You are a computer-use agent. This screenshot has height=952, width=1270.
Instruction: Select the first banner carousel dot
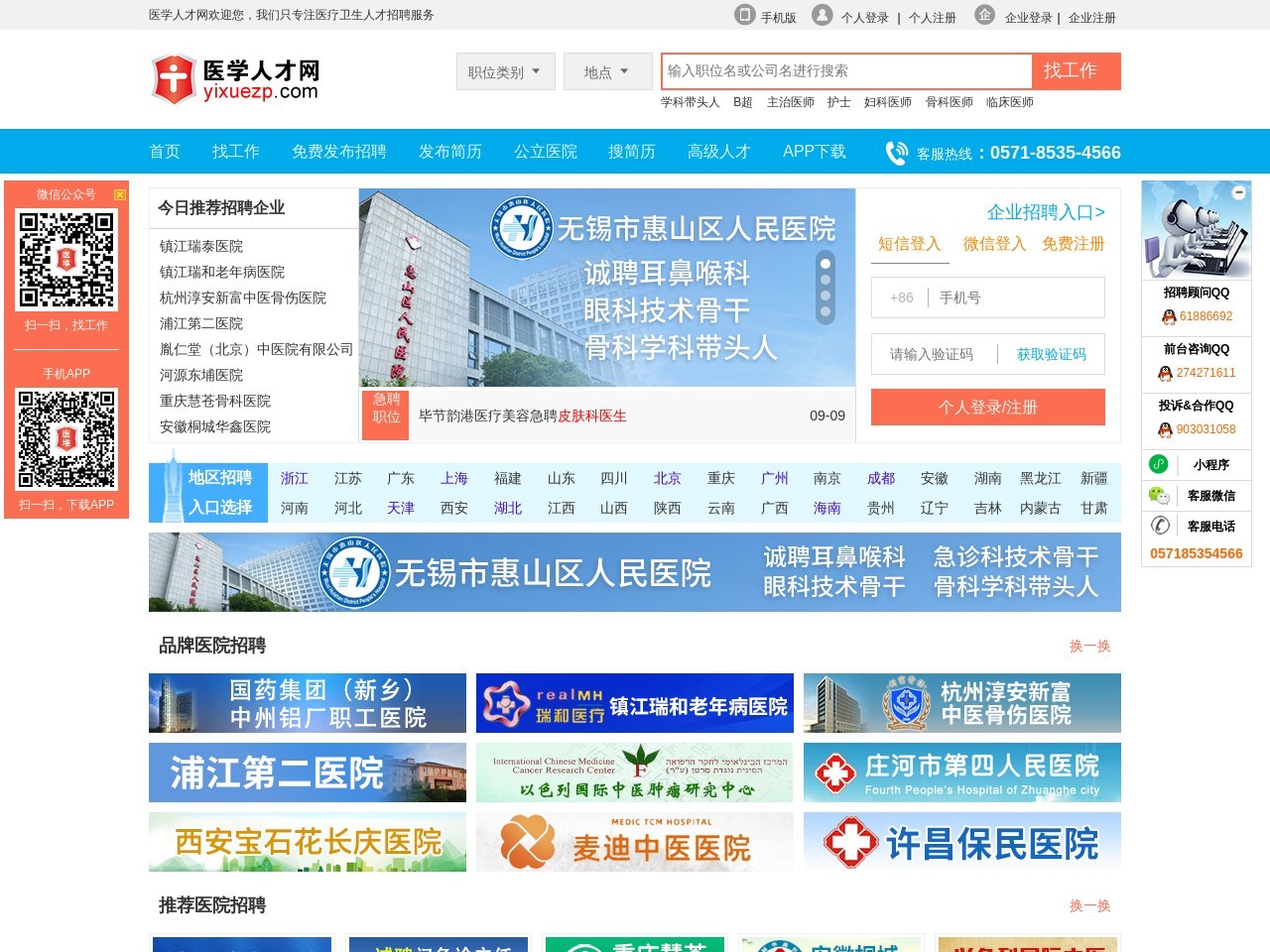pos(825,264)
